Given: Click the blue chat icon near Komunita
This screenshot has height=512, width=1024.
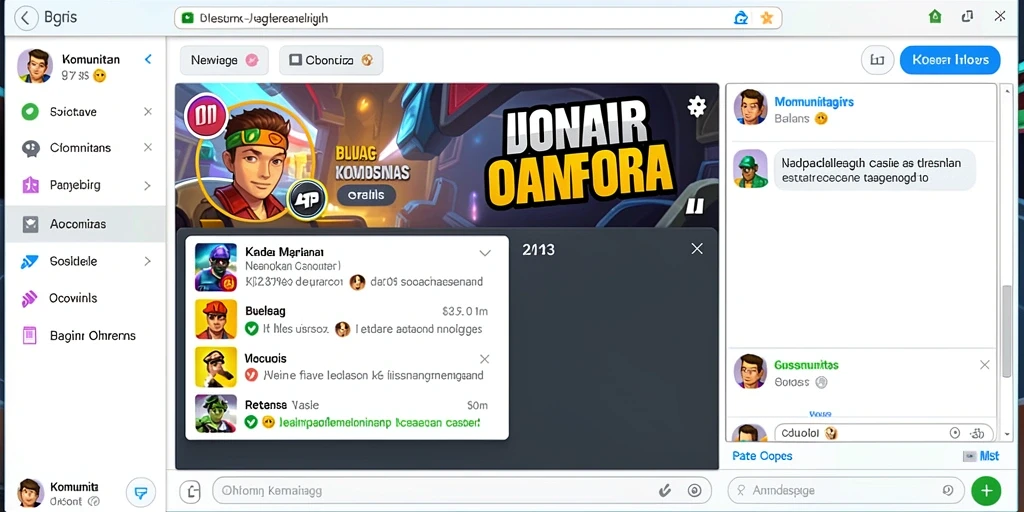Looking at the screenshot, I should tap(140, 492).
